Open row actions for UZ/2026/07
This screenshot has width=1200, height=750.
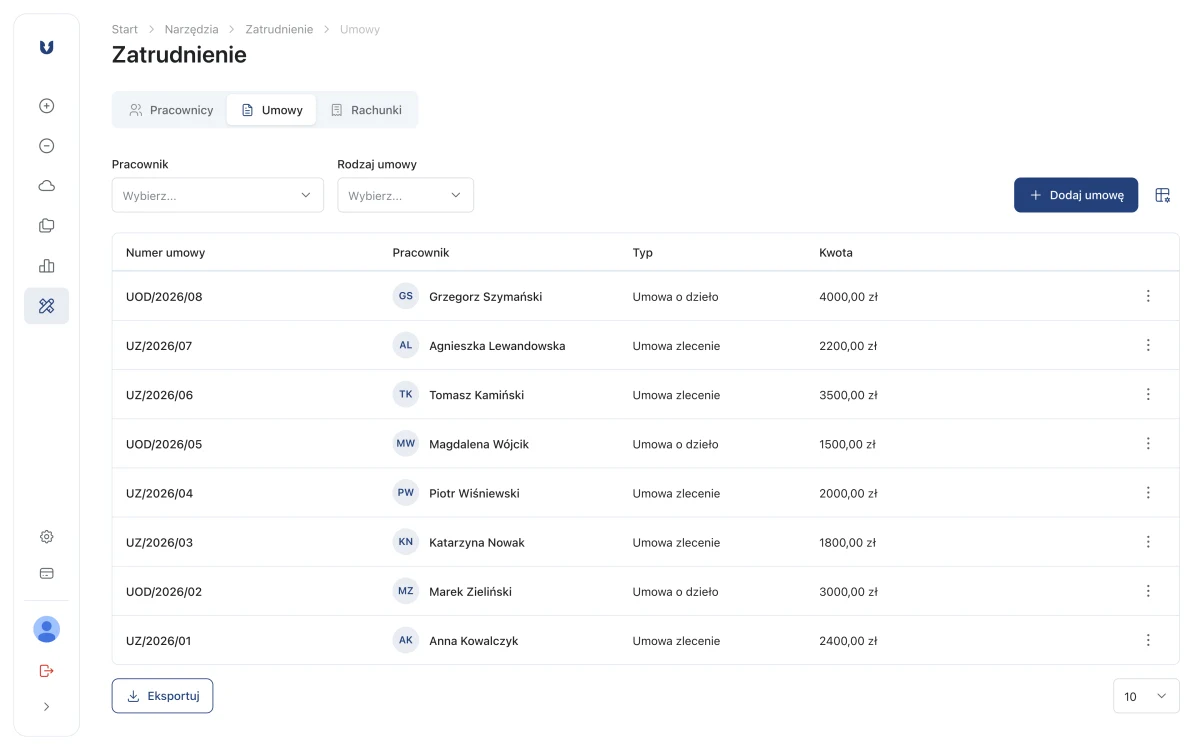pos(1148,345)
